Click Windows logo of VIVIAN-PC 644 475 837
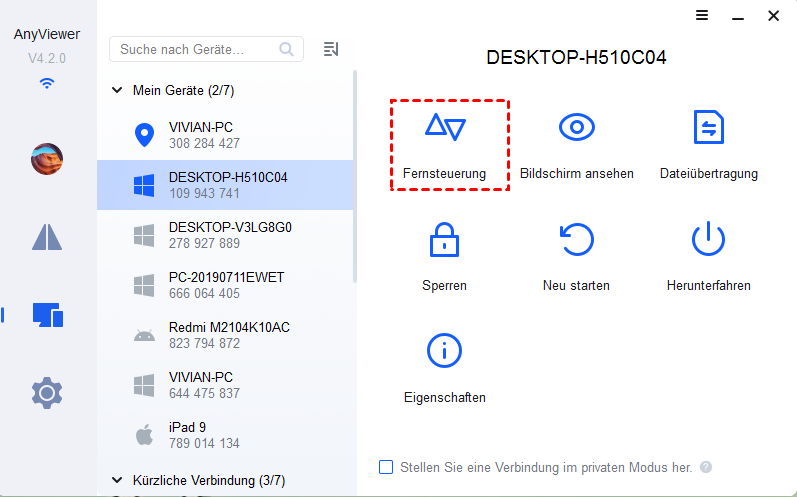The height and width of the screenshot is (497, 797). pyautogui.click(x=144, y=385)
